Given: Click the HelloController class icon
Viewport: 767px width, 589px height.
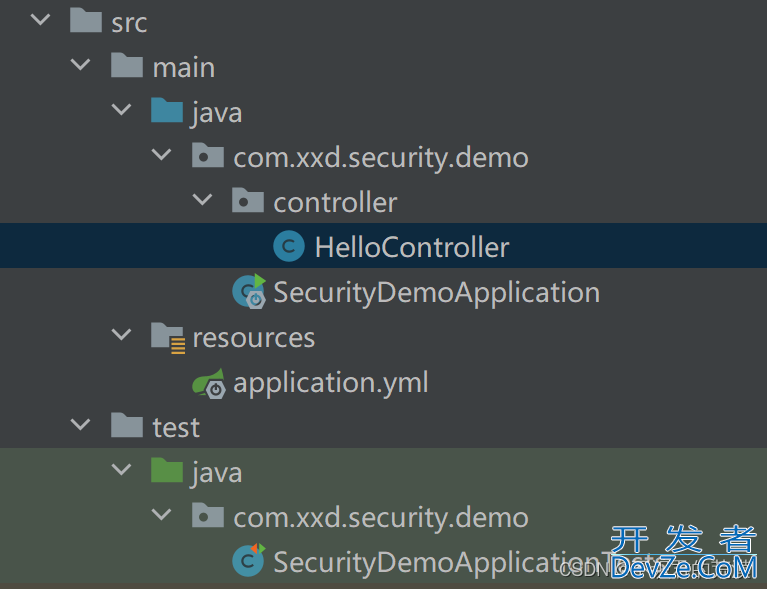Looking at the screenshot, I should pyautogui.click(x=289, y=246).
